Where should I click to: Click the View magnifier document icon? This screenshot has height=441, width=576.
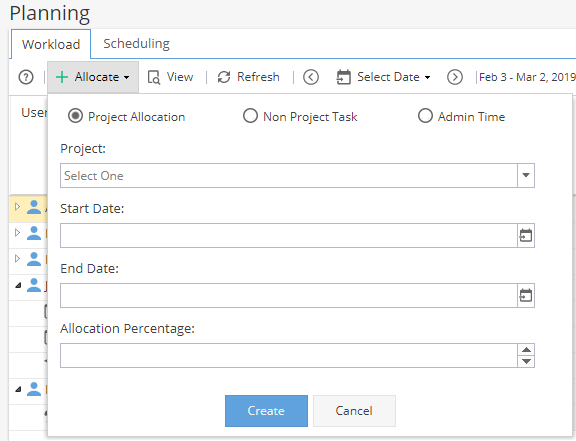(154, 77)
